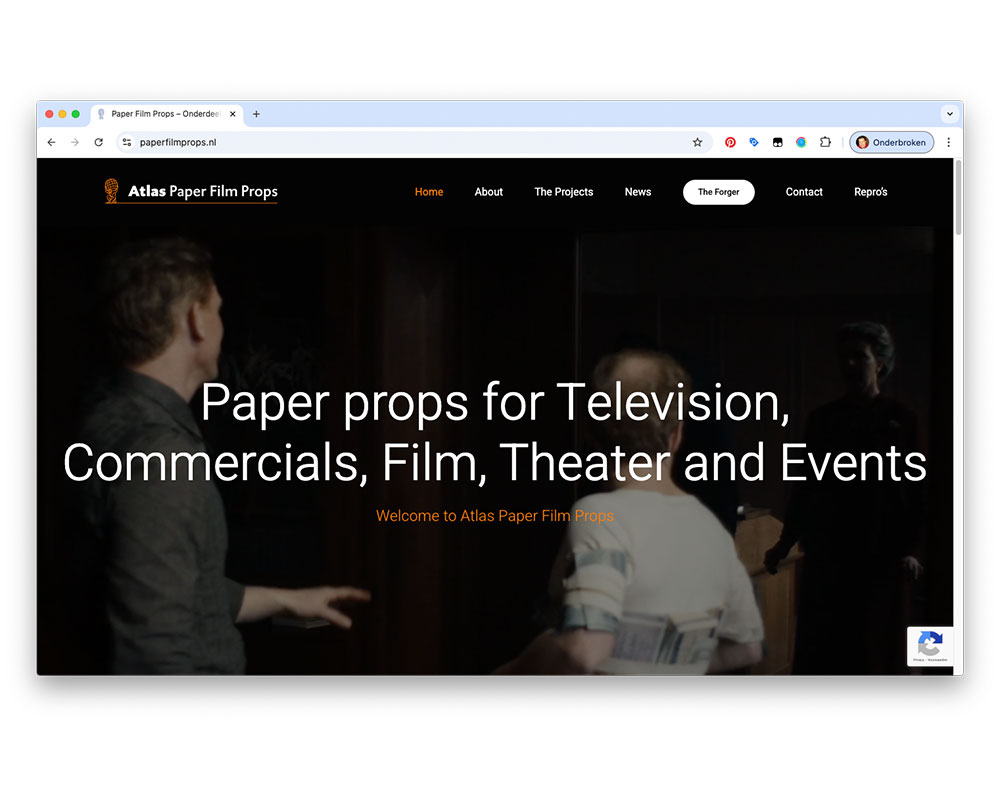Open the Onderbroken profile menu
The height and width of the screenshot is (800, 1000).
pos(891,142)
